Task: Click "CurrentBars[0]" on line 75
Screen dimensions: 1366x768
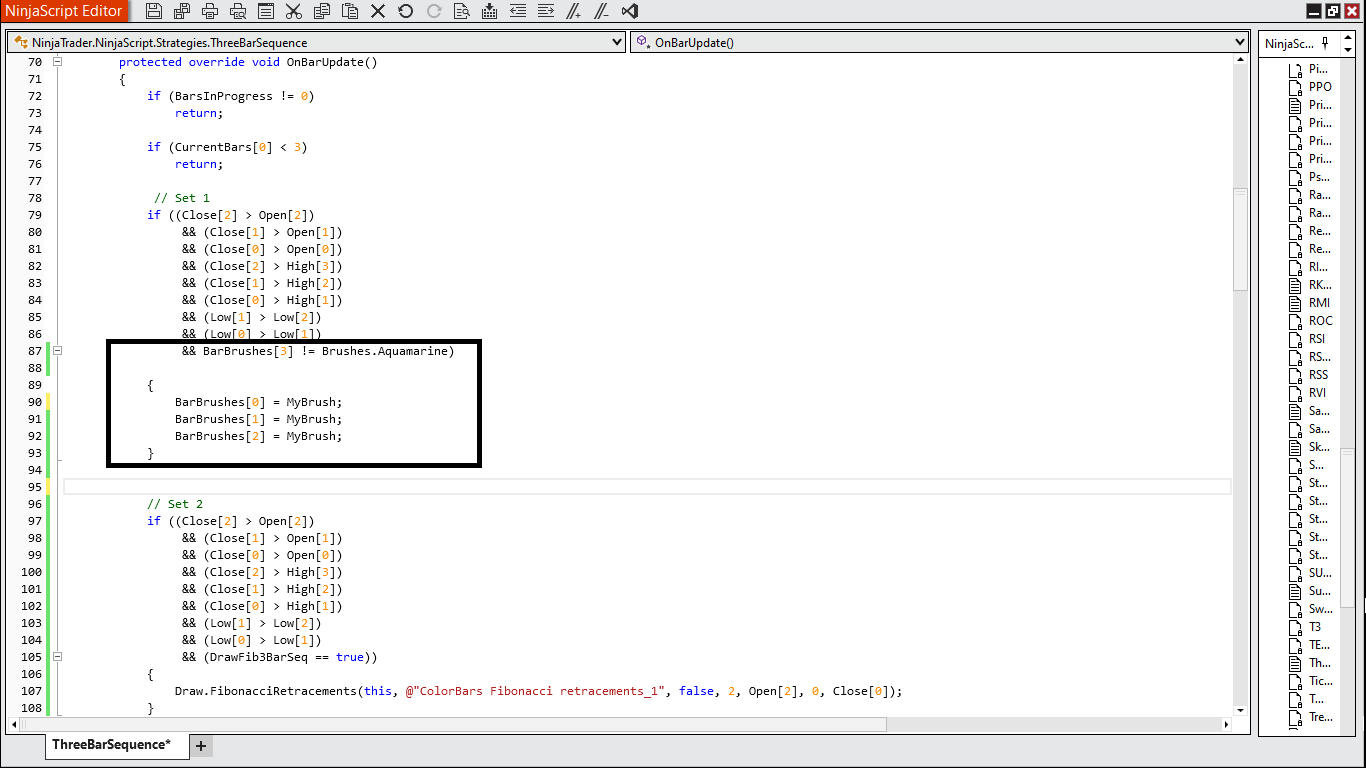Action: click(224, 147)
